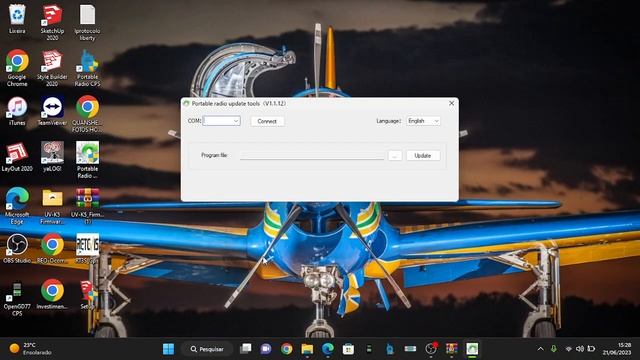The width and height of the screenshot is (640, 360).
Task: Select the QUANSHE... FOTOS Chrome shortcut
Action: coord(87,114)
